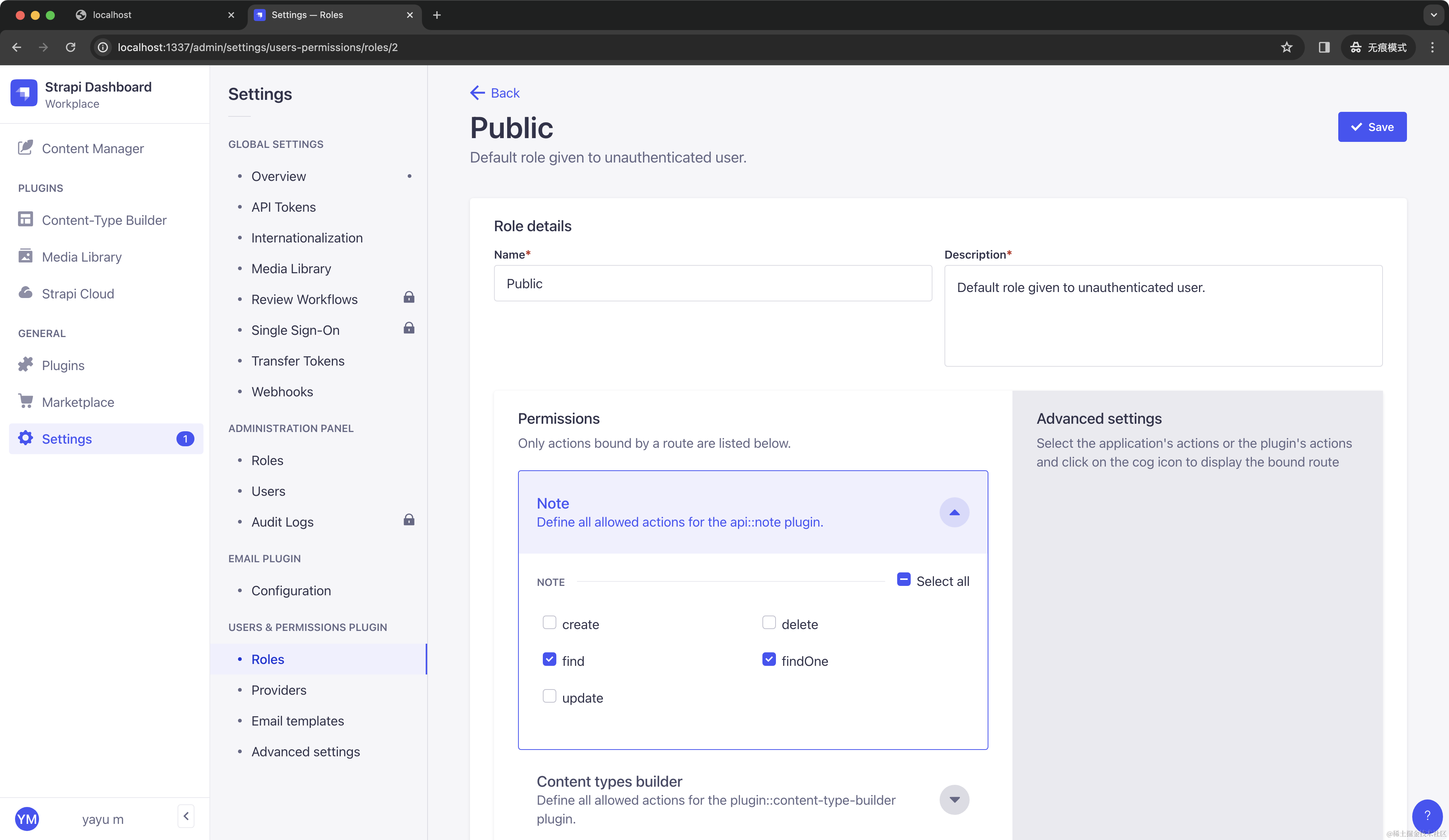Collapse the left navigation sidebar arrow
Viewport: 1449px width, 840px height.
186,816
